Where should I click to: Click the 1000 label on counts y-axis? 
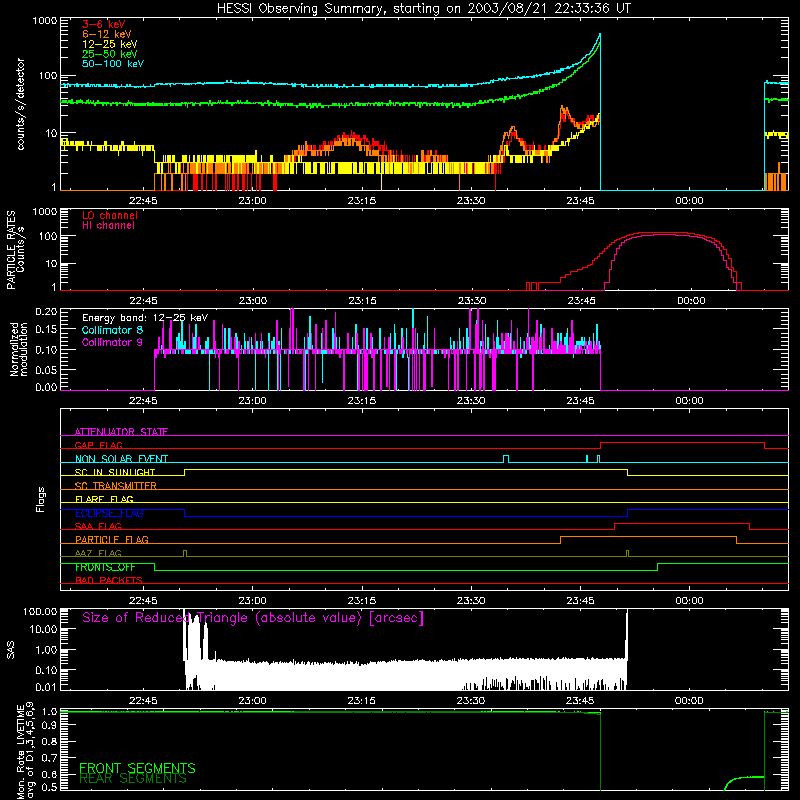(45, 21)
